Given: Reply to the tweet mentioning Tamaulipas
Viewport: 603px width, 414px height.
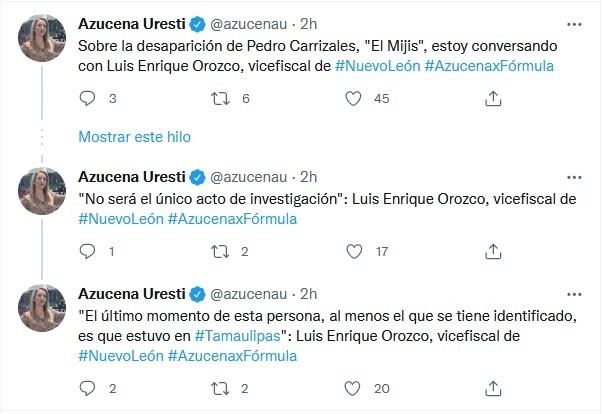Looking at the screenshot, I should [x=87, y=388].
